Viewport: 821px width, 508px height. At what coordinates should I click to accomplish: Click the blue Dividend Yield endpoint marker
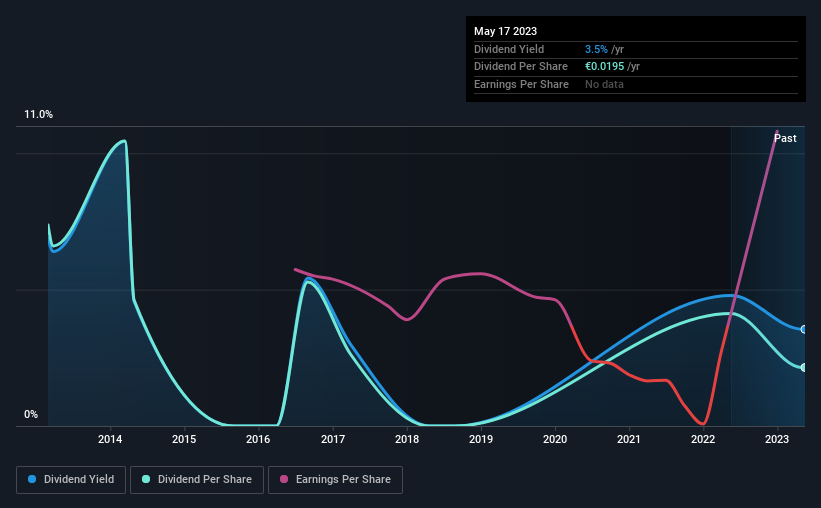click(x=804, y=329)
